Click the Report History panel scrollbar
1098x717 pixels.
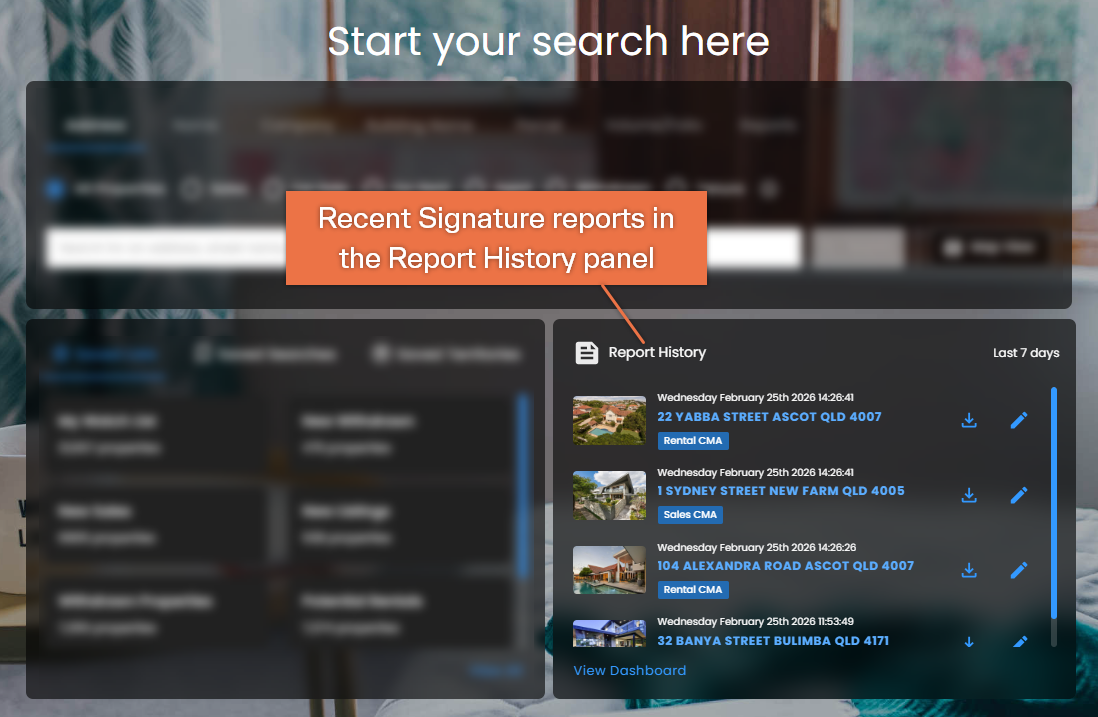[x=1054, y=503]
